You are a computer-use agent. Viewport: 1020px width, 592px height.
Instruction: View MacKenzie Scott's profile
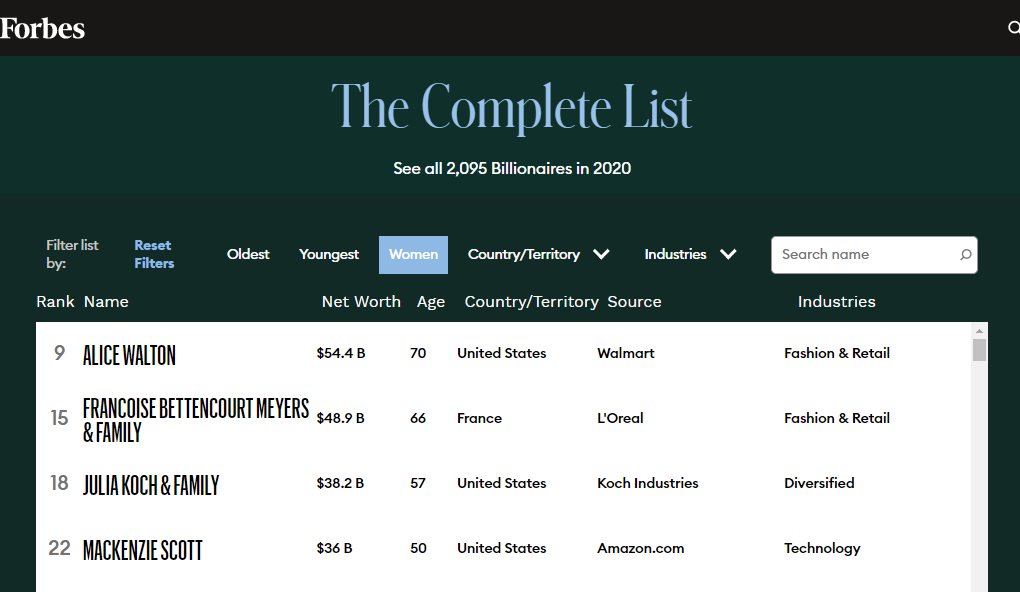(x=143, y=550)
